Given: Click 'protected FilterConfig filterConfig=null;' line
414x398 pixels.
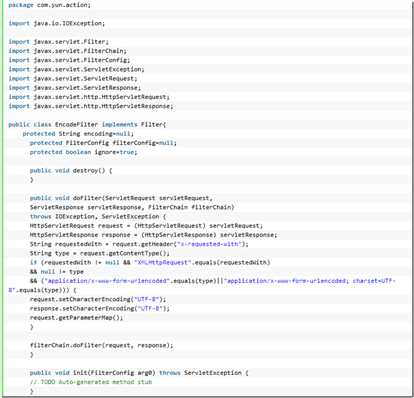Looking at the screenshot, I should tap(103, 143).
